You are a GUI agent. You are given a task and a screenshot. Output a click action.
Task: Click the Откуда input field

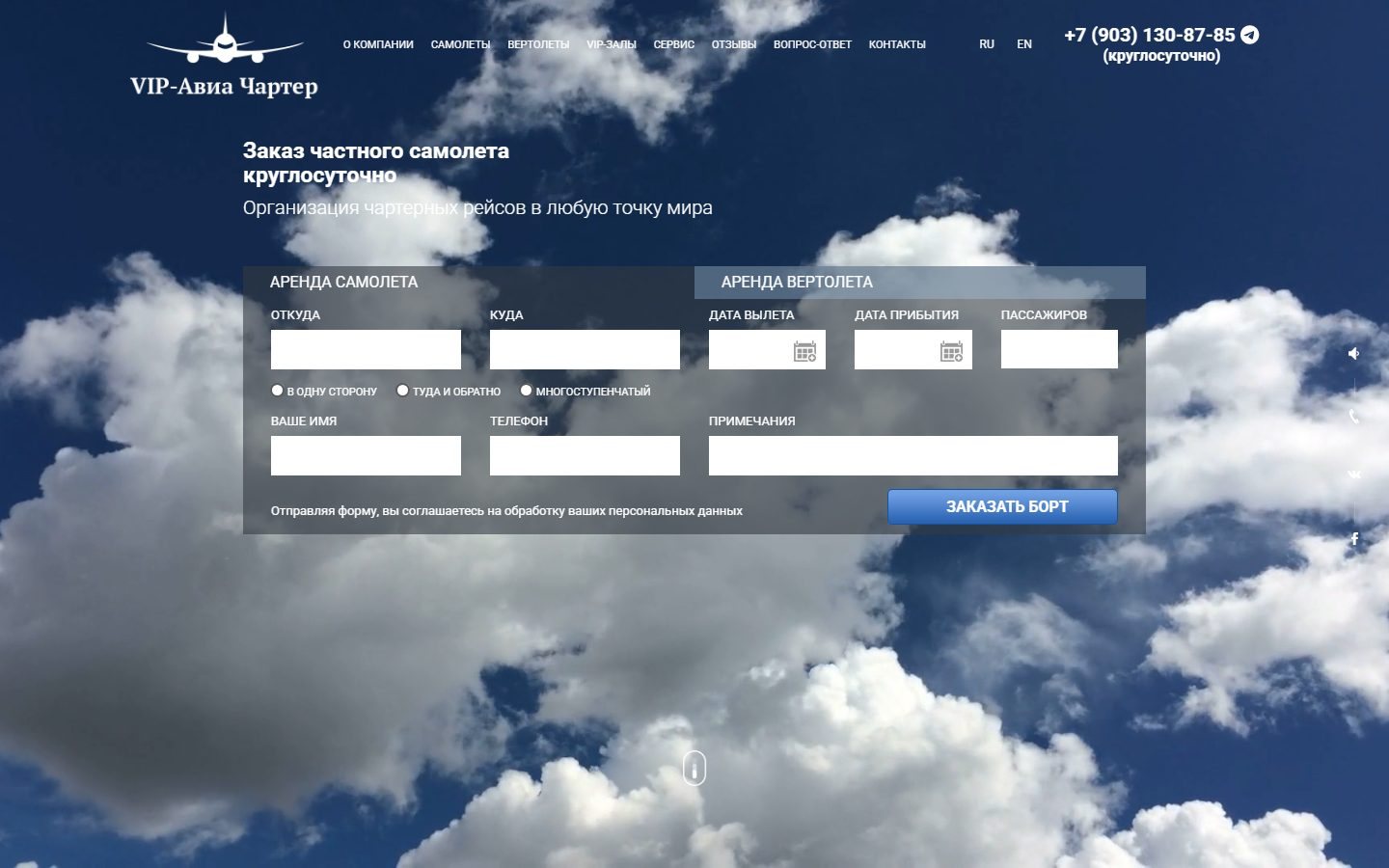(x=366, y=349)
